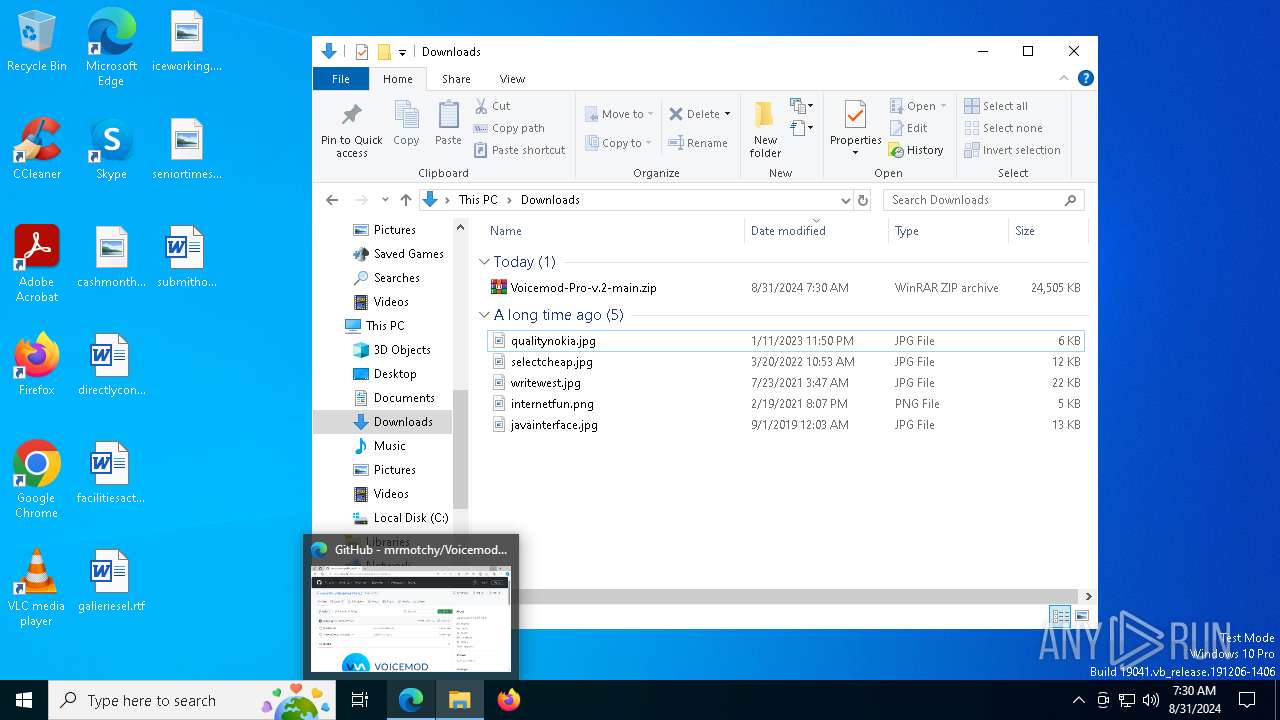Click Select none
Screen dimensions: 1280x720
coord(1003,128)
